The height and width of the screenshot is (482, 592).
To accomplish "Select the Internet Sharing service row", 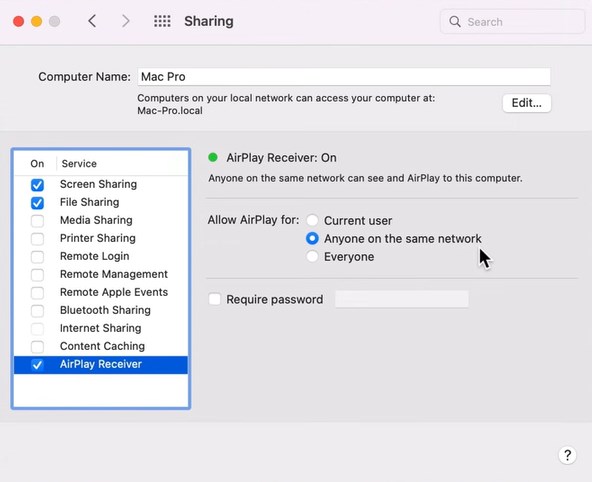I will pyautogui.click(x=101, y=328).
